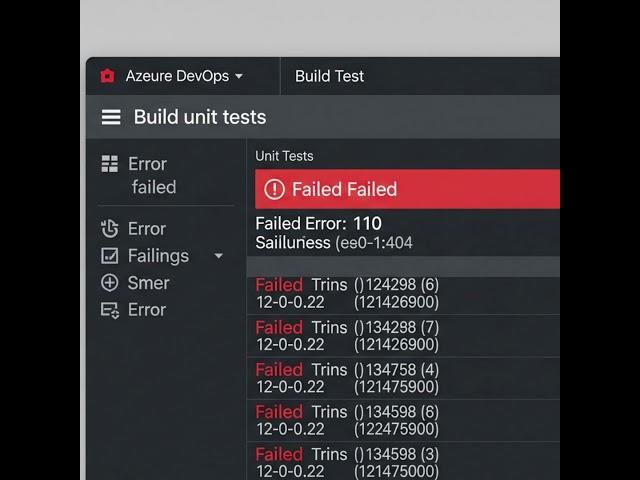Click the list icon beside bottom Error

[110, 310]
